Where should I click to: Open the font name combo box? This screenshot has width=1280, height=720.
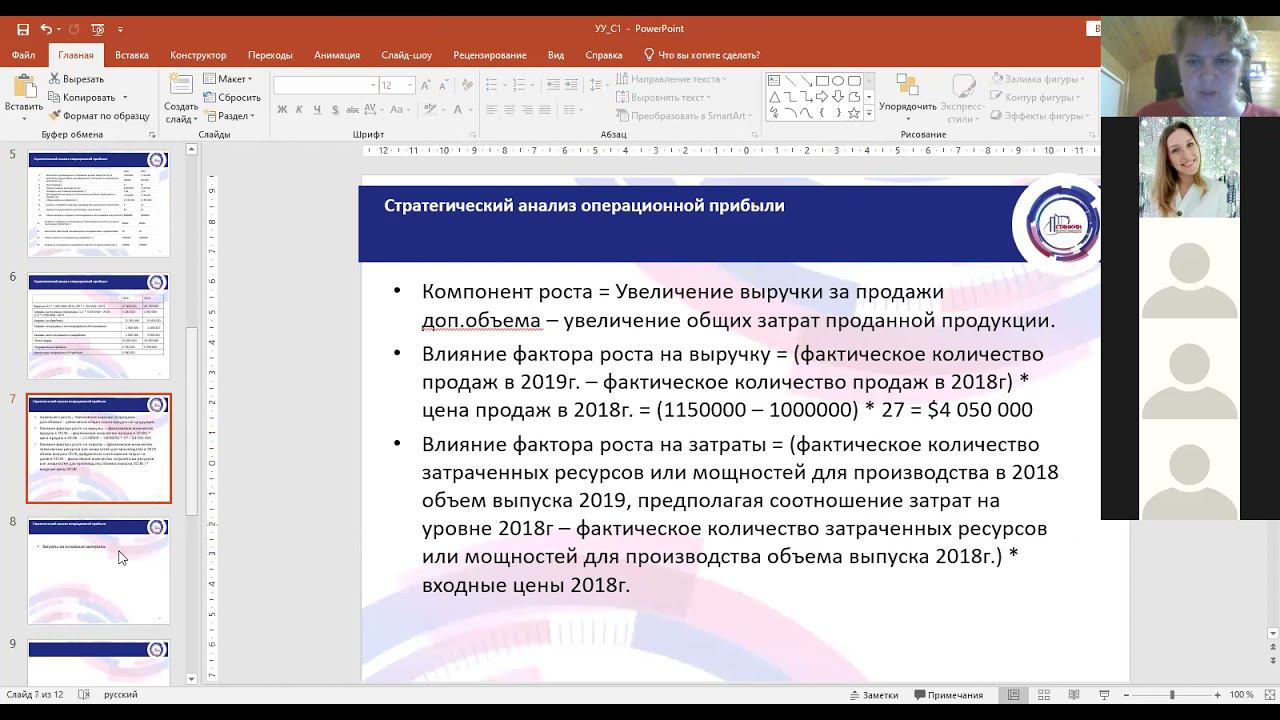326,86
